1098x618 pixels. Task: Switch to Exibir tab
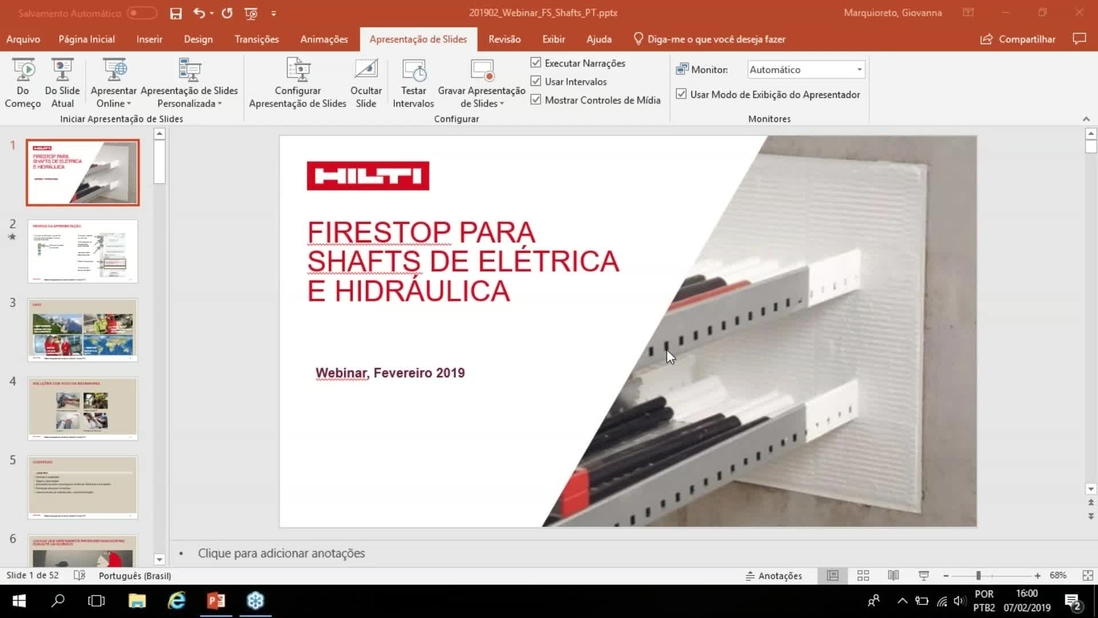pyautogui.click(x=553, y=39)
